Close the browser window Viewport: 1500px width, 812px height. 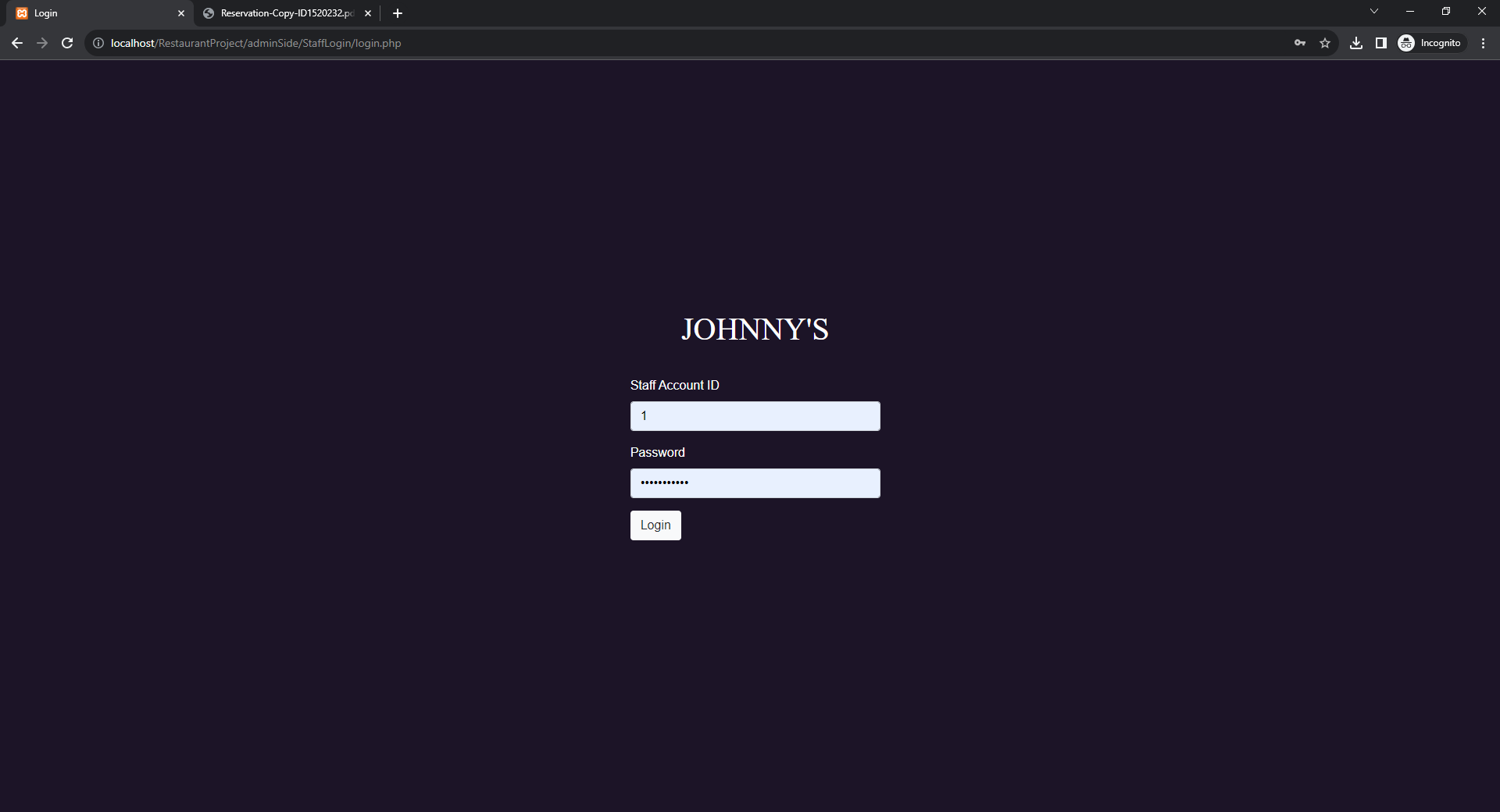1482,12
